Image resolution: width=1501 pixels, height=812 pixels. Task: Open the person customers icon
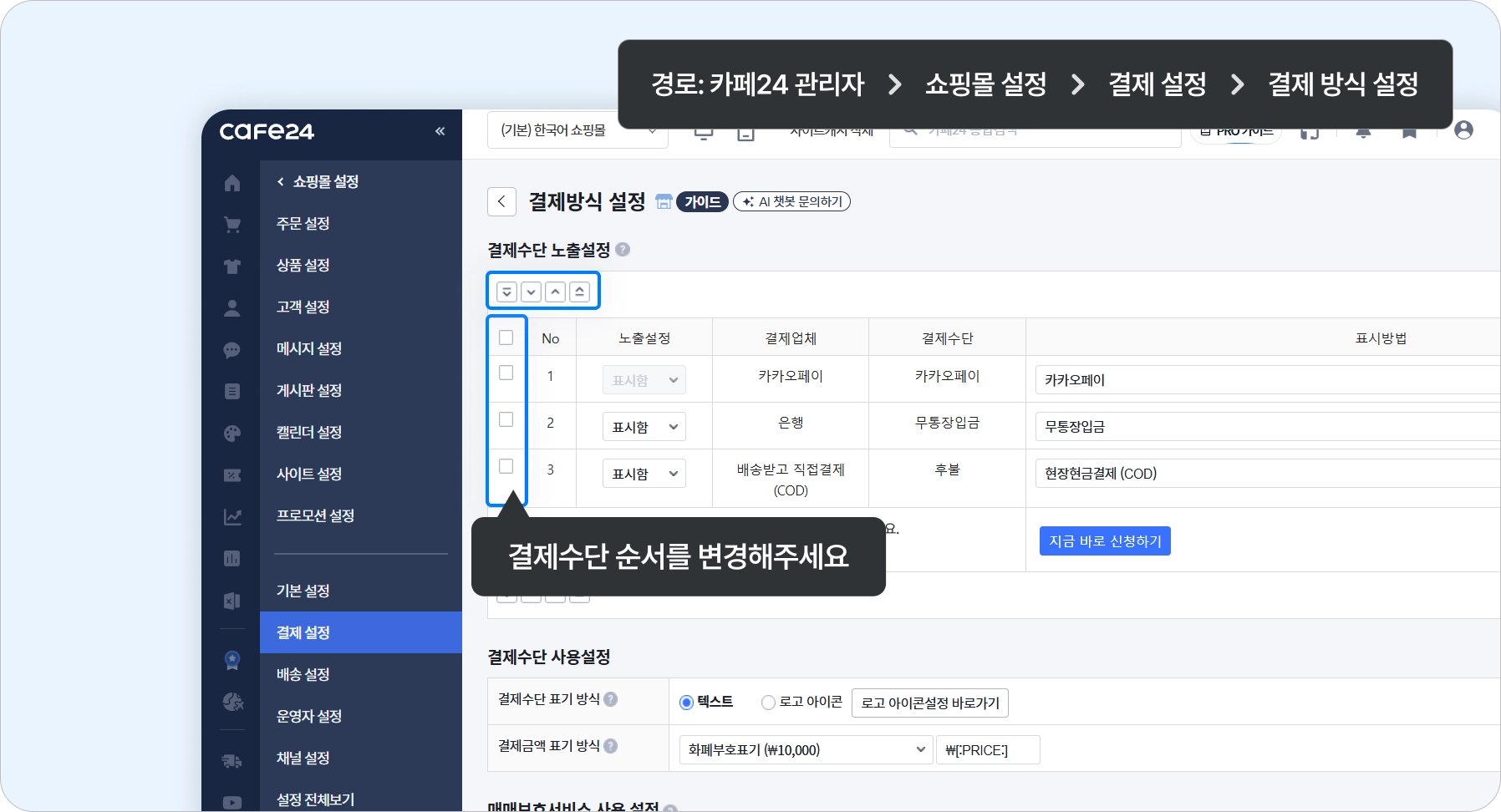coord(232,307)
